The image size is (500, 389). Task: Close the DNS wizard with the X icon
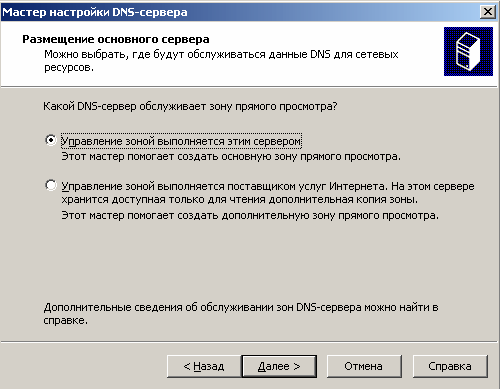click(x=488, y=12)
